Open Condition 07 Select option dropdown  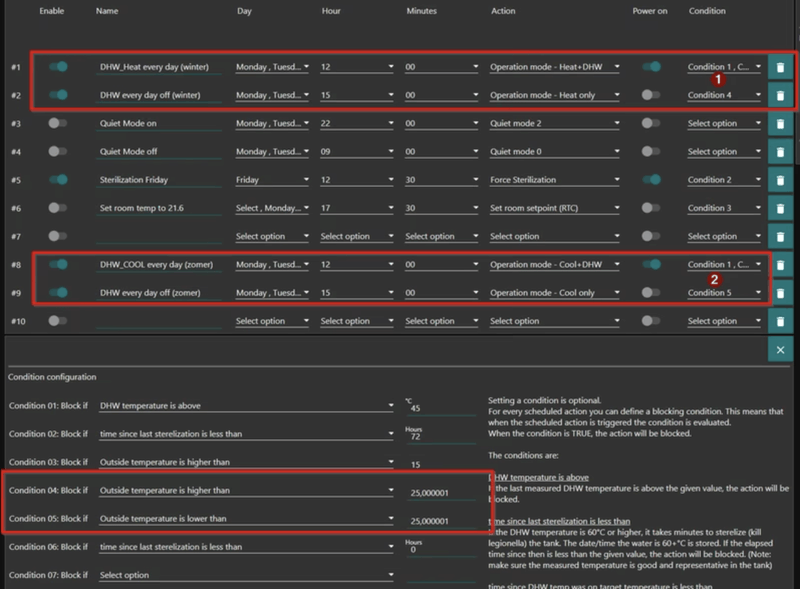[246, 575]
